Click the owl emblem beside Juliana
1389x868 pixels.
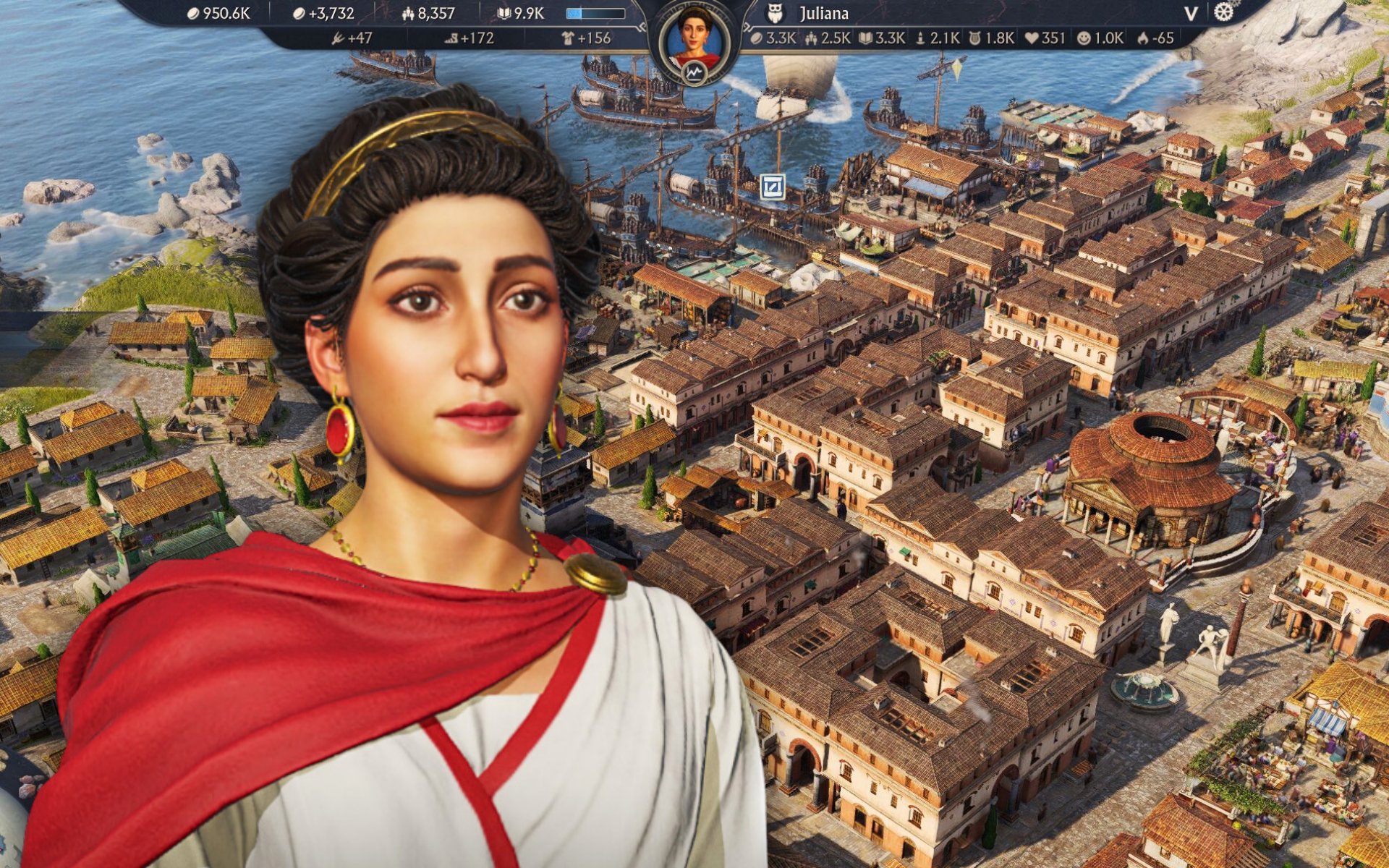click(775, 13)
